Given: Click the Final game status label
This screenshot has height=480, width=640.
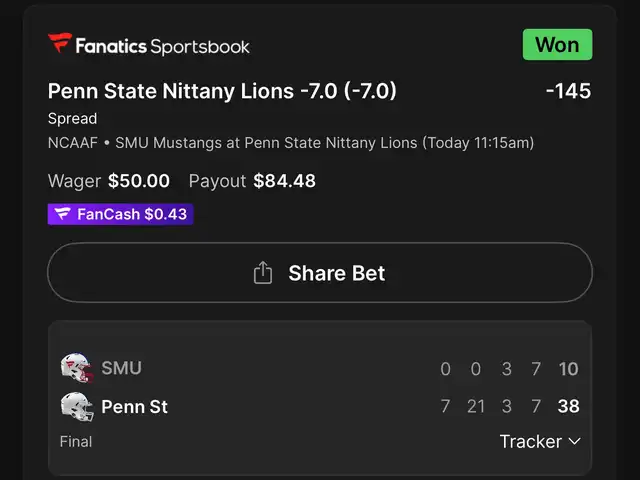Looking at the screenshot, I should click(76, 442).
